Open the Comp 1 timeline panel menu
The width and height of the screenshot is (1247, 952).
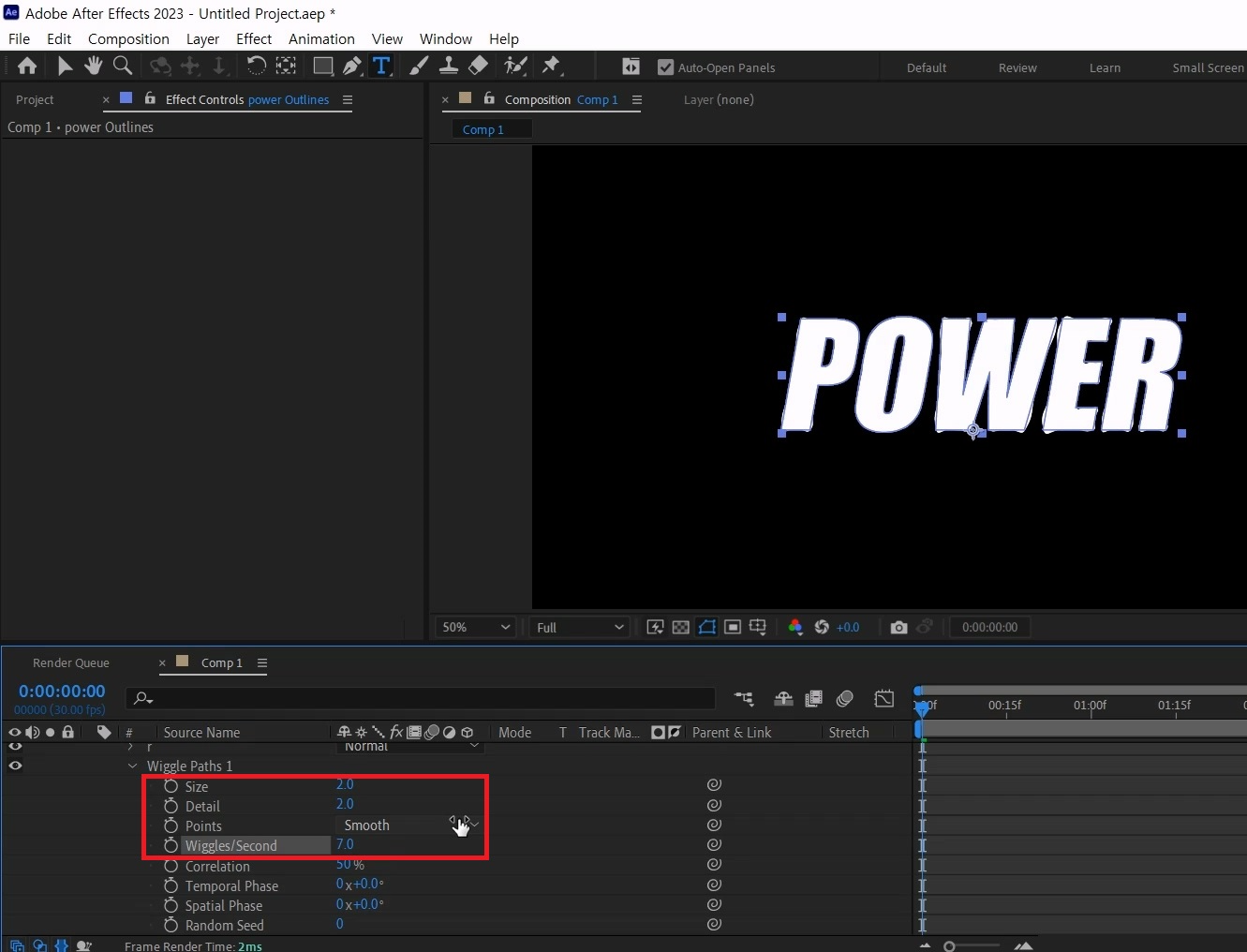[262, 662]
